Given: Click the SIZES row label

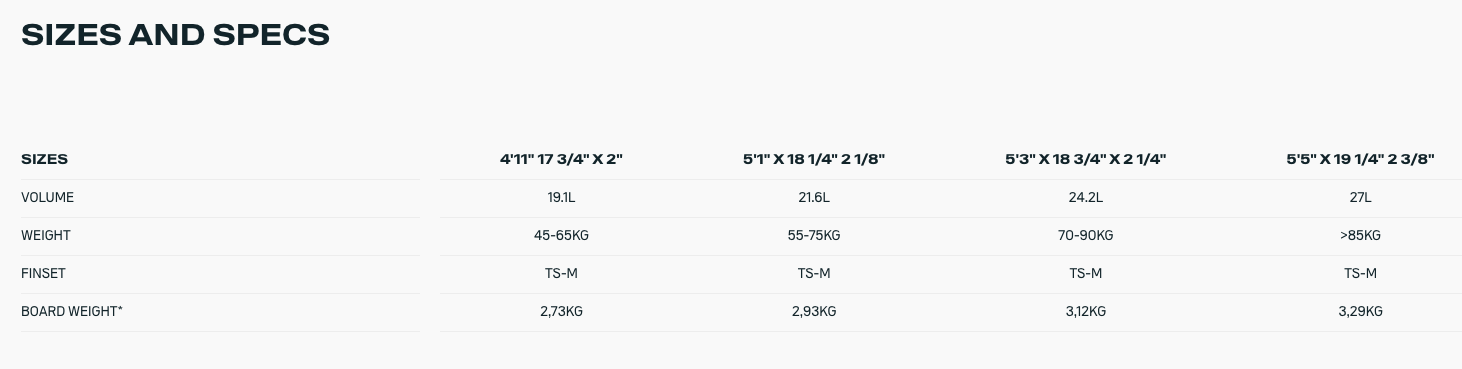Looking at the screenshot, I should tap(44, 159).
